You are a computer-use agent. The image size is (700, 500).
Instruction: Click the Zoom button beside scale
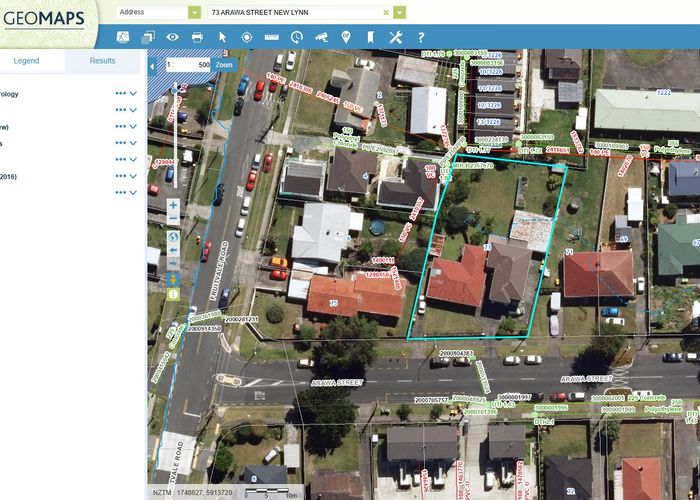click(x=224, y=64)
